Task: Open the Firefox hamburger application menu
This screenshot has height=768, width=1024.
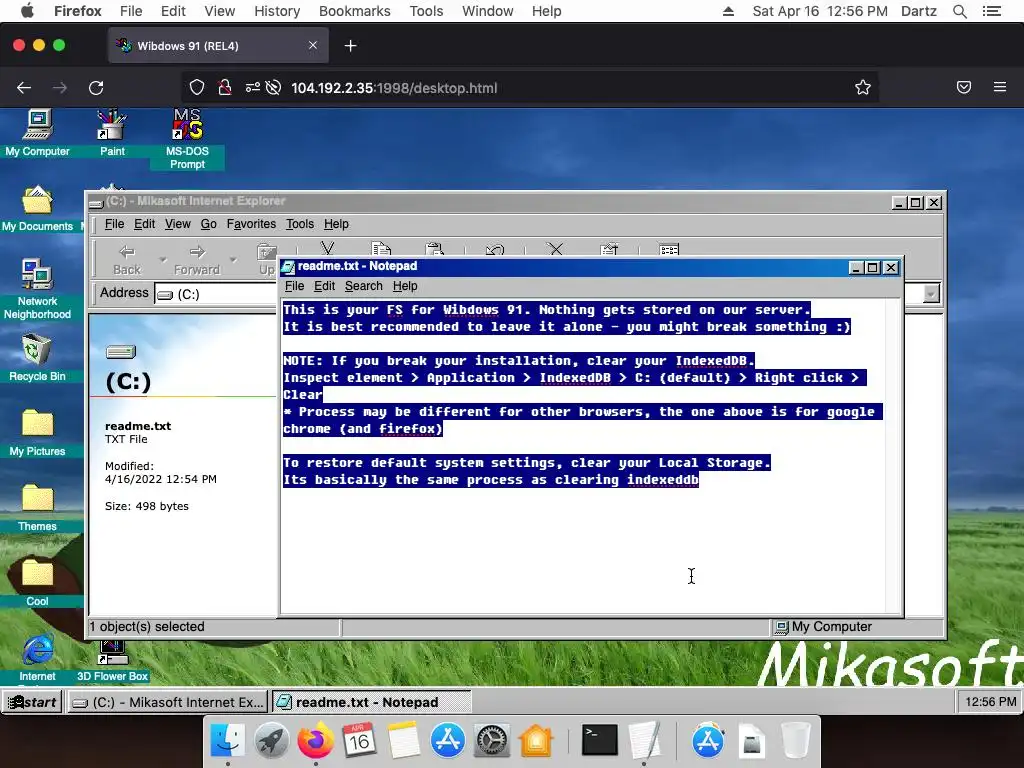Action: coord(1000,87)
